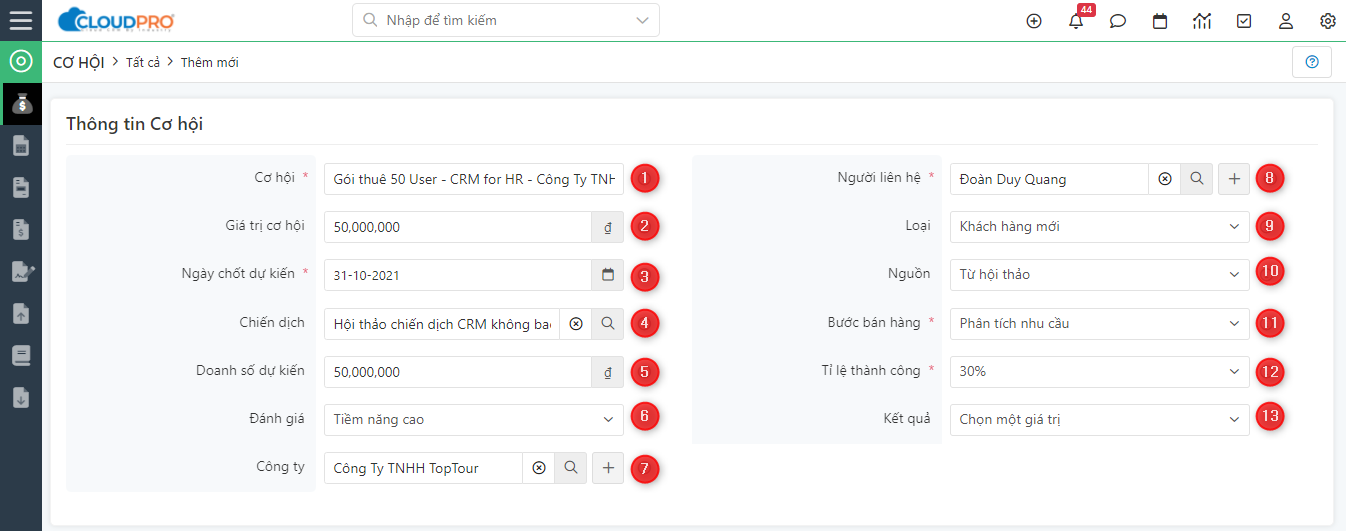Open the hamburger main menu
The height and width of the screenshot is (531, 1346).
pos(20,20)
